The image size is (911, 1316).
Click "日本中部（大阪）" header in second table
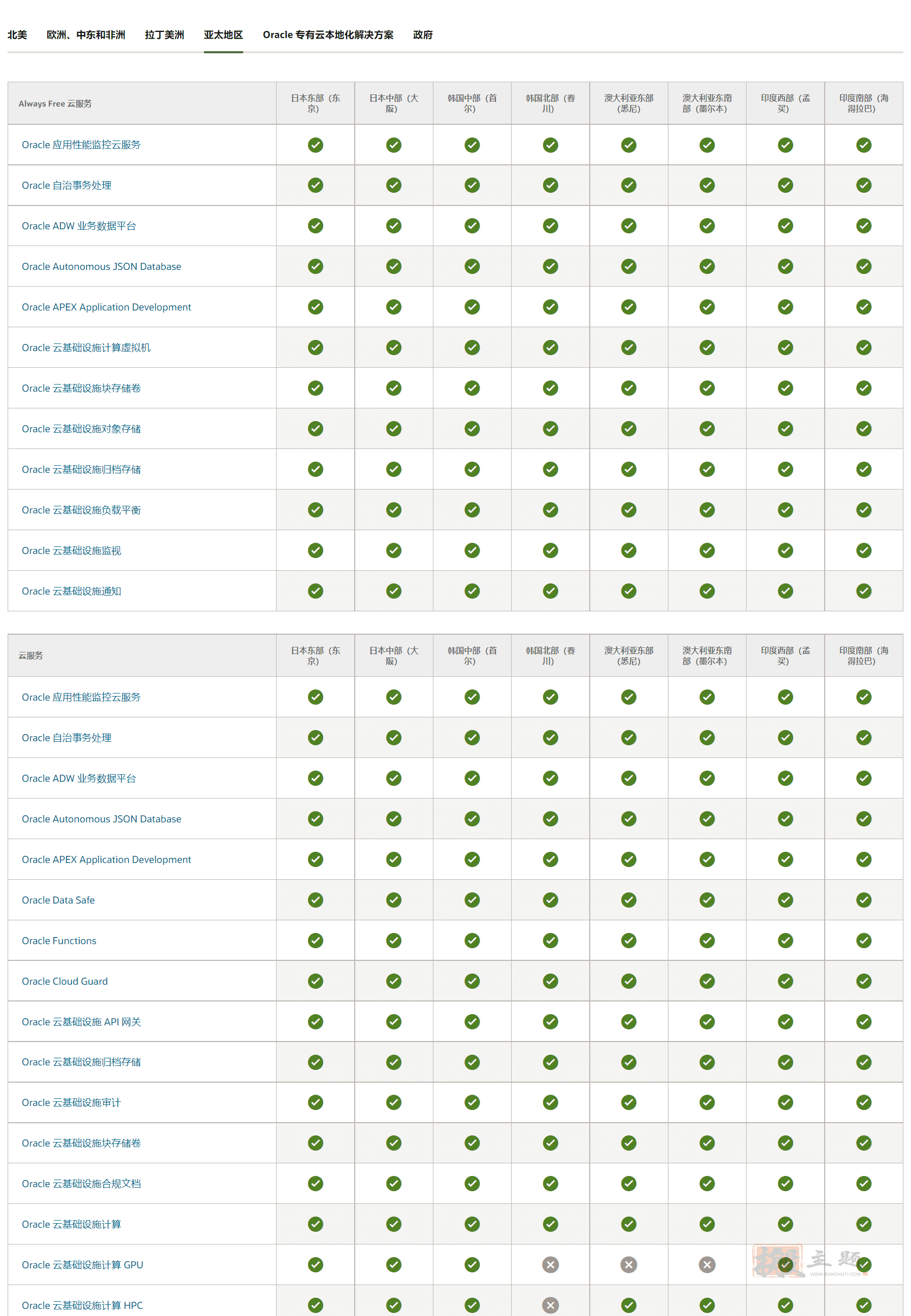[x=394, y=655]
